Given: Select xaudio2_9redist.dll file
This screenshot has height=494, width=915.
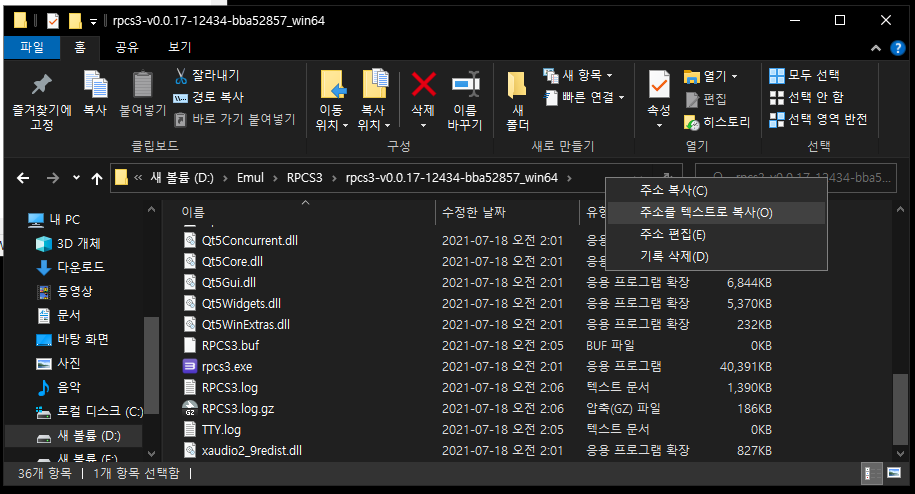Looking at the screenshot, I should 252,451.
